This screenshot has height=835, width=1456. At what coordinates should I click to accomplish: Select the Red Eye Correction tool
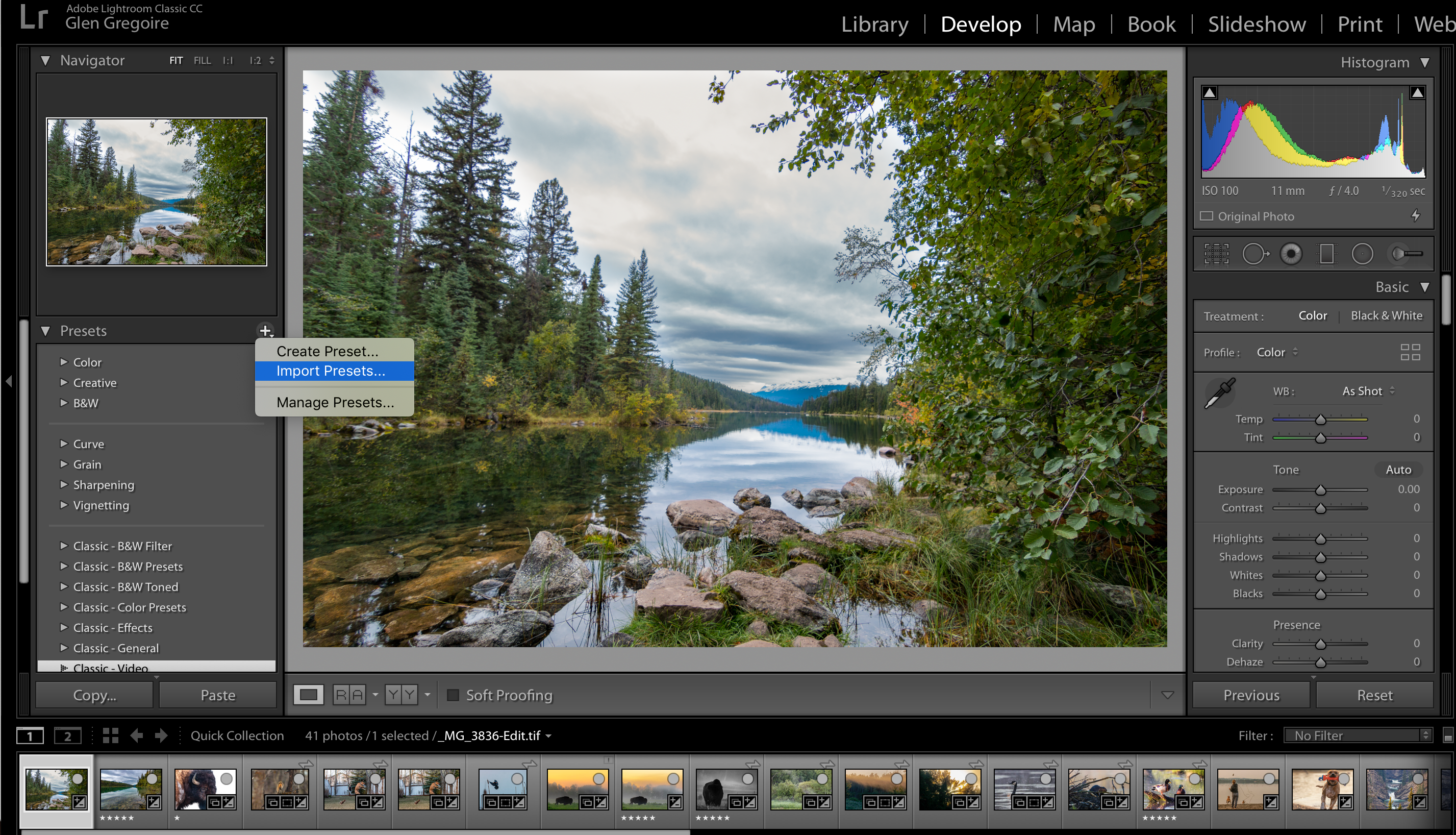coord(1291,254)
